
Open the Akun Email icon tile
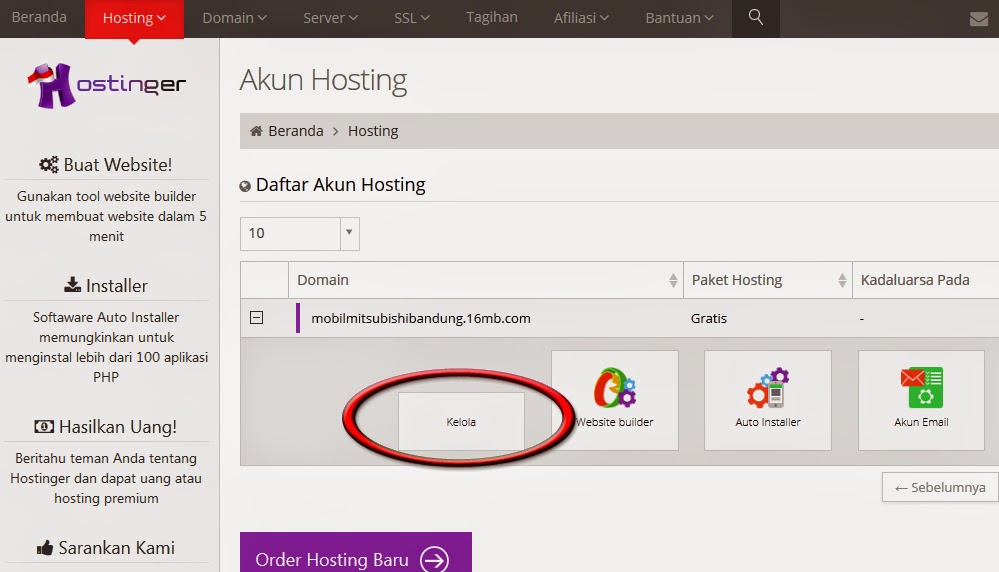(921, 400)
